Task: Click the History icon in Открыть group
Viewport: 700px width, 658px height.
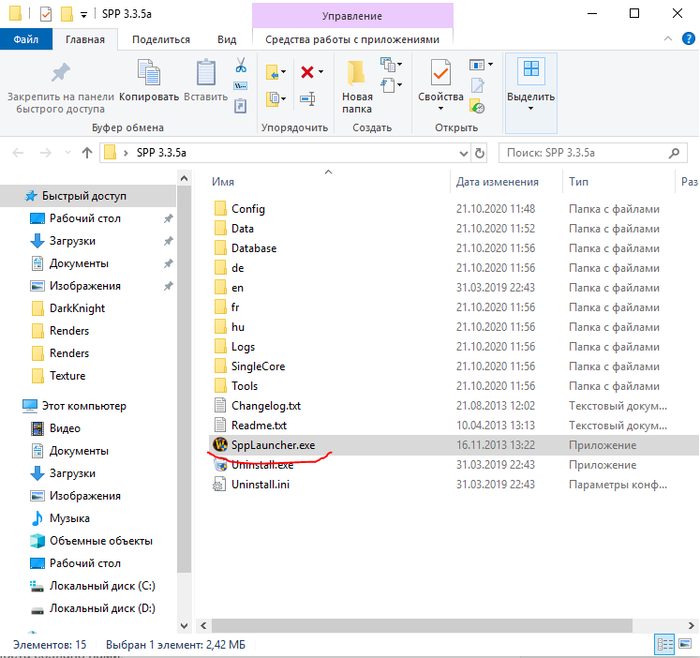Action: click(x=477, y=106)
